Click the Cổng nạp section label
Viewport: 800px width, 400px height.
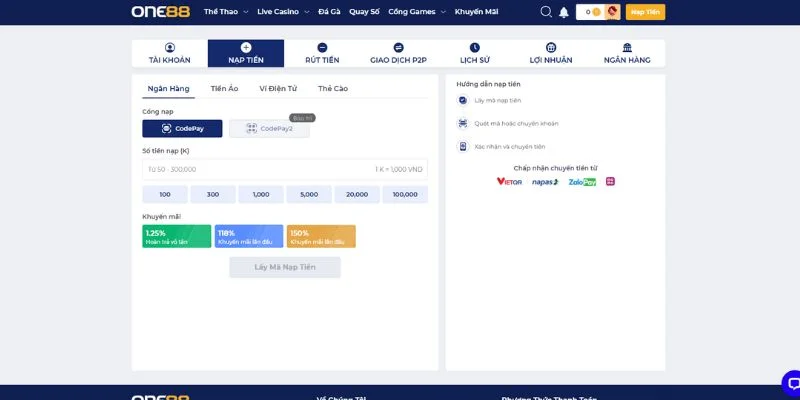point(158,111)
